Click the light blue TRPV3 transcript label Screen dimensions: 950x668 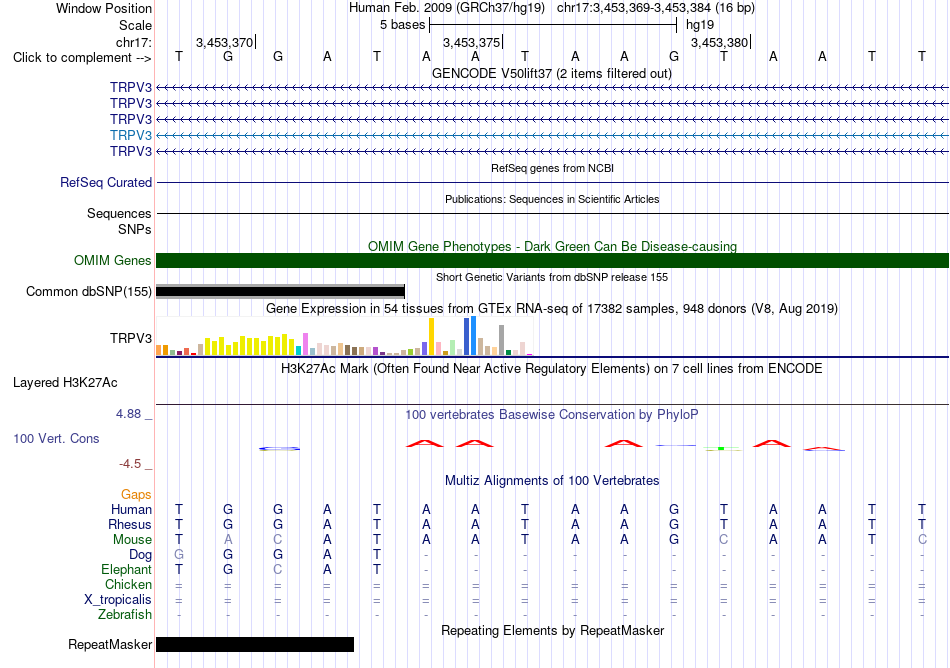[x=131, y=135]
